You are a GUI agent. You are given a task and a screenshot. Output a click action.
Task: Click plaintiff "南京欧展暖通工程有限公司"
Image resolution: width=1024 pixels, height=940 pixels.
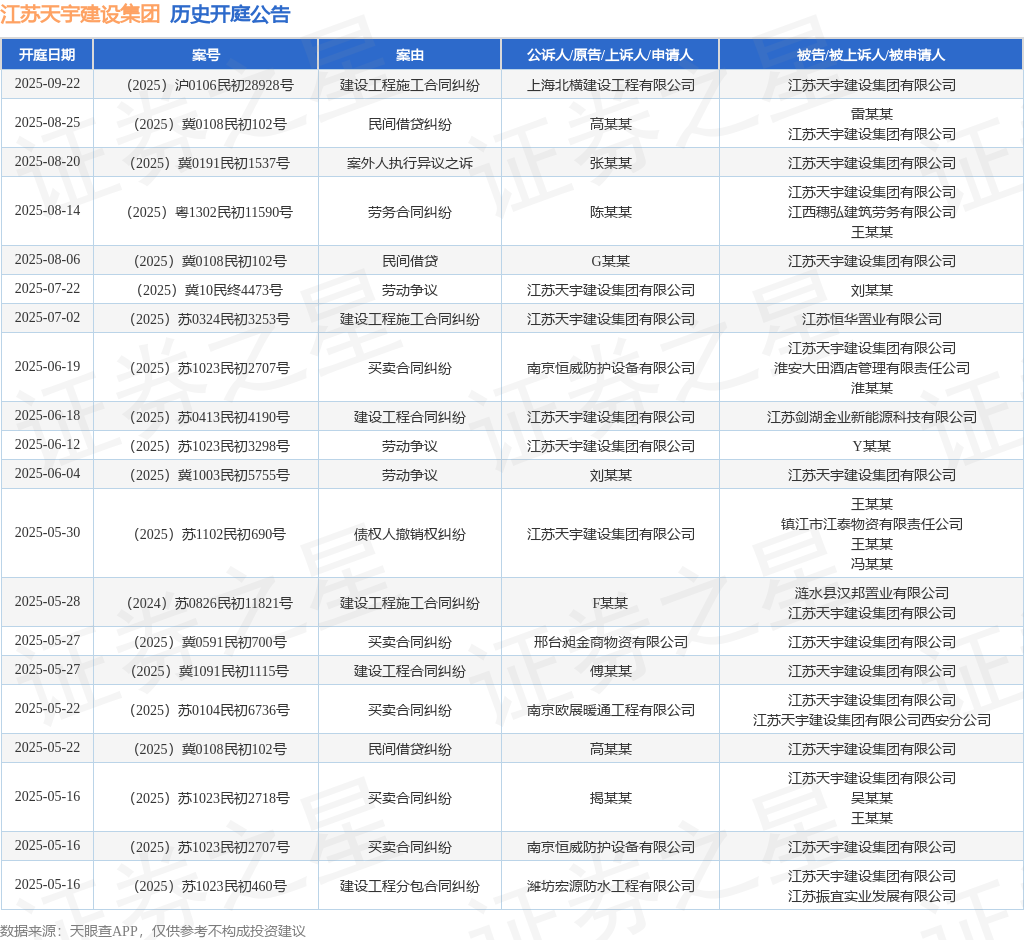coord(611,711)
